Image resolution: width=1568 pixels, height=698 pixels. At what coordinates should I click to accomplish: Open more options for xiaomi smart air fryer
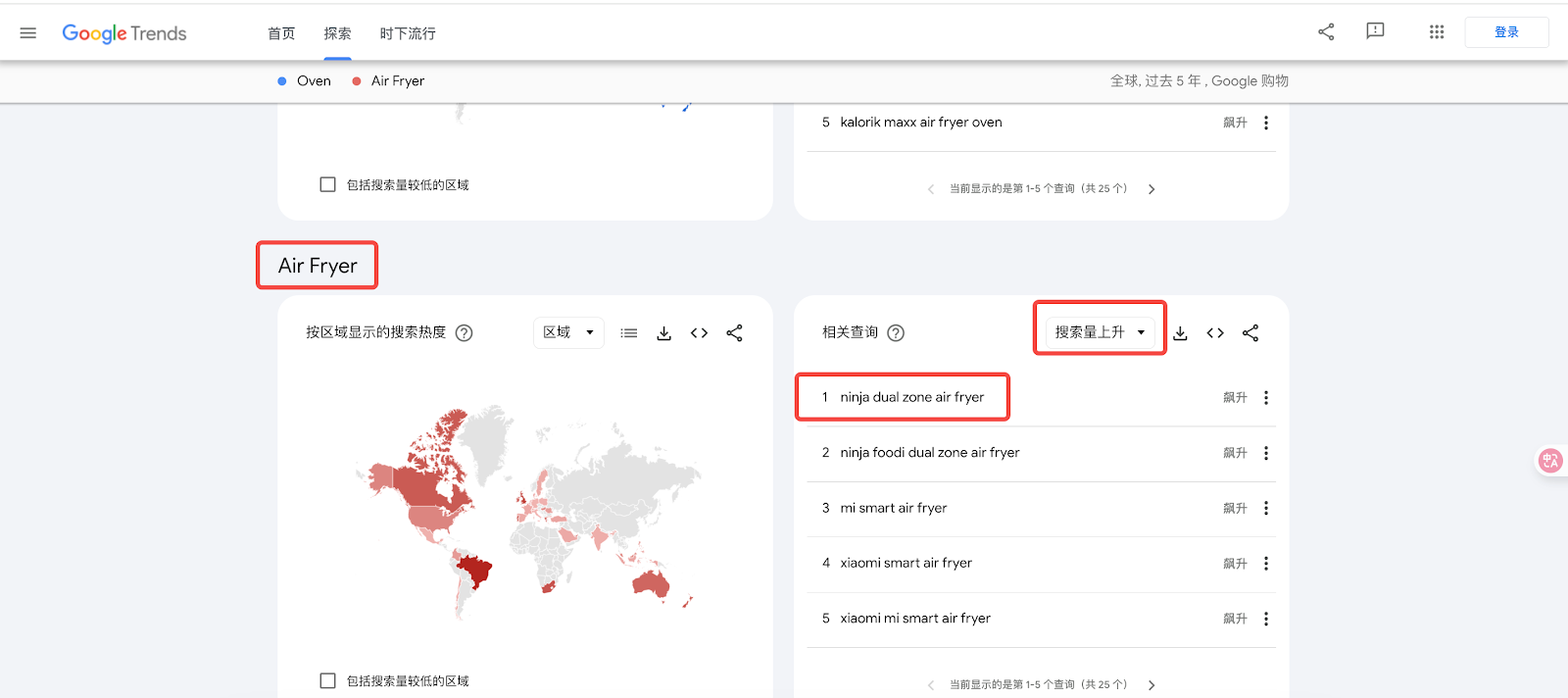[1266, 564]
